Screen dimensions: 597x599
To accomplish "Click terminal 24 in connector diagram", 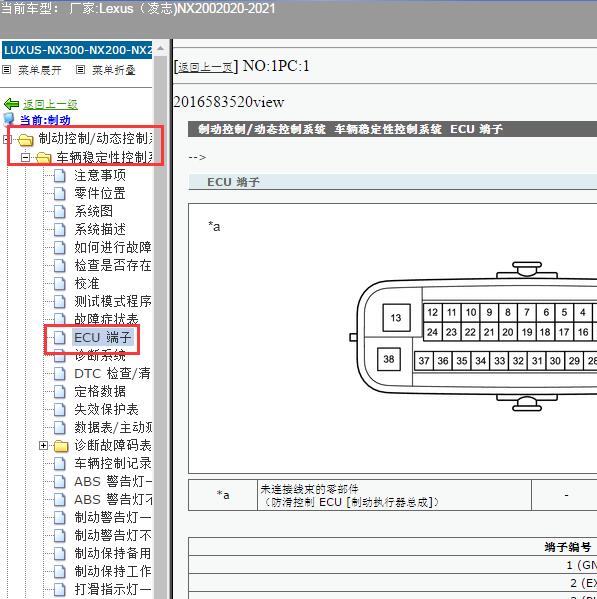I will pos(432,332).
